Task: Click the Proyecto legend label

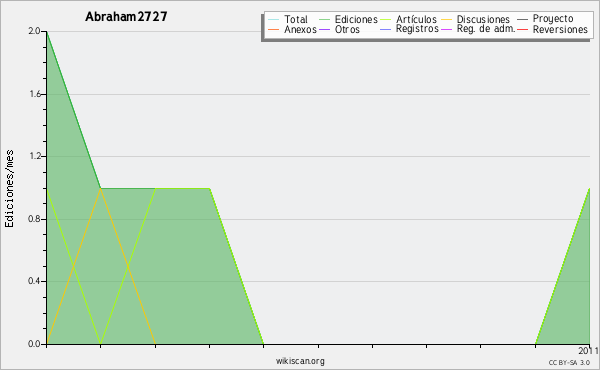Action: coord(553,19)
